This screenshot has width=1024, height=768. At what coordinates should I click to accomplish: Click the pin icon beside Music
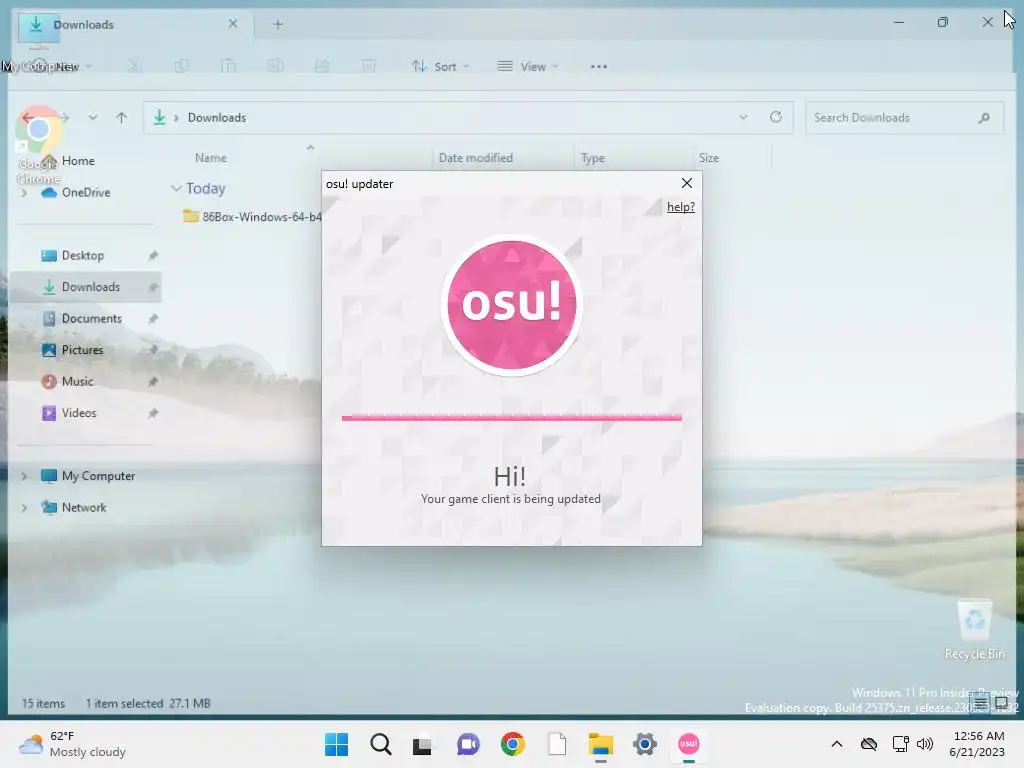tap(153, 381)
